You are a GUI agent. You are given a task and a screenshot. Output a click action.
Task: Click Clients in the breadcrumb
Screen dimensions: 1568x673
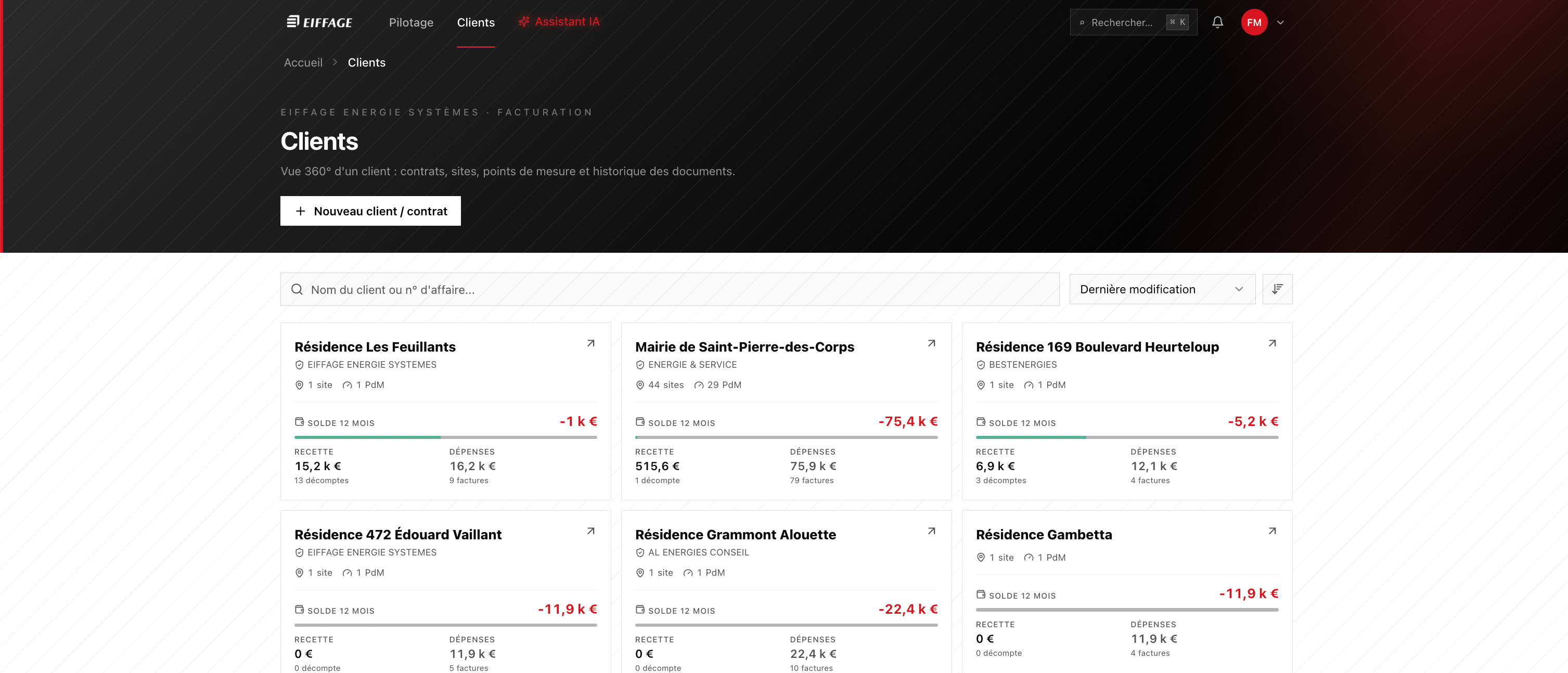pos(366,63)
